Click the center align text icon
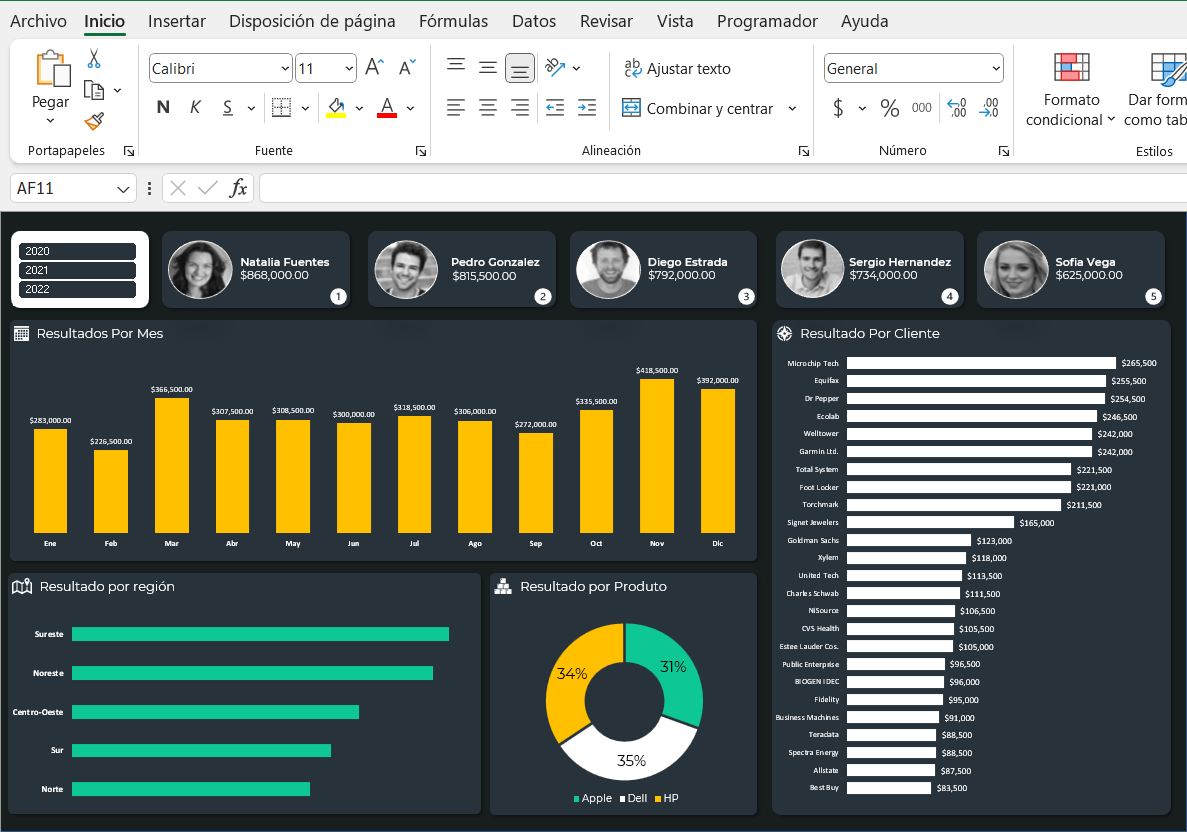The height and width of the screenshot is (832, 1187). tap(488, 108)
